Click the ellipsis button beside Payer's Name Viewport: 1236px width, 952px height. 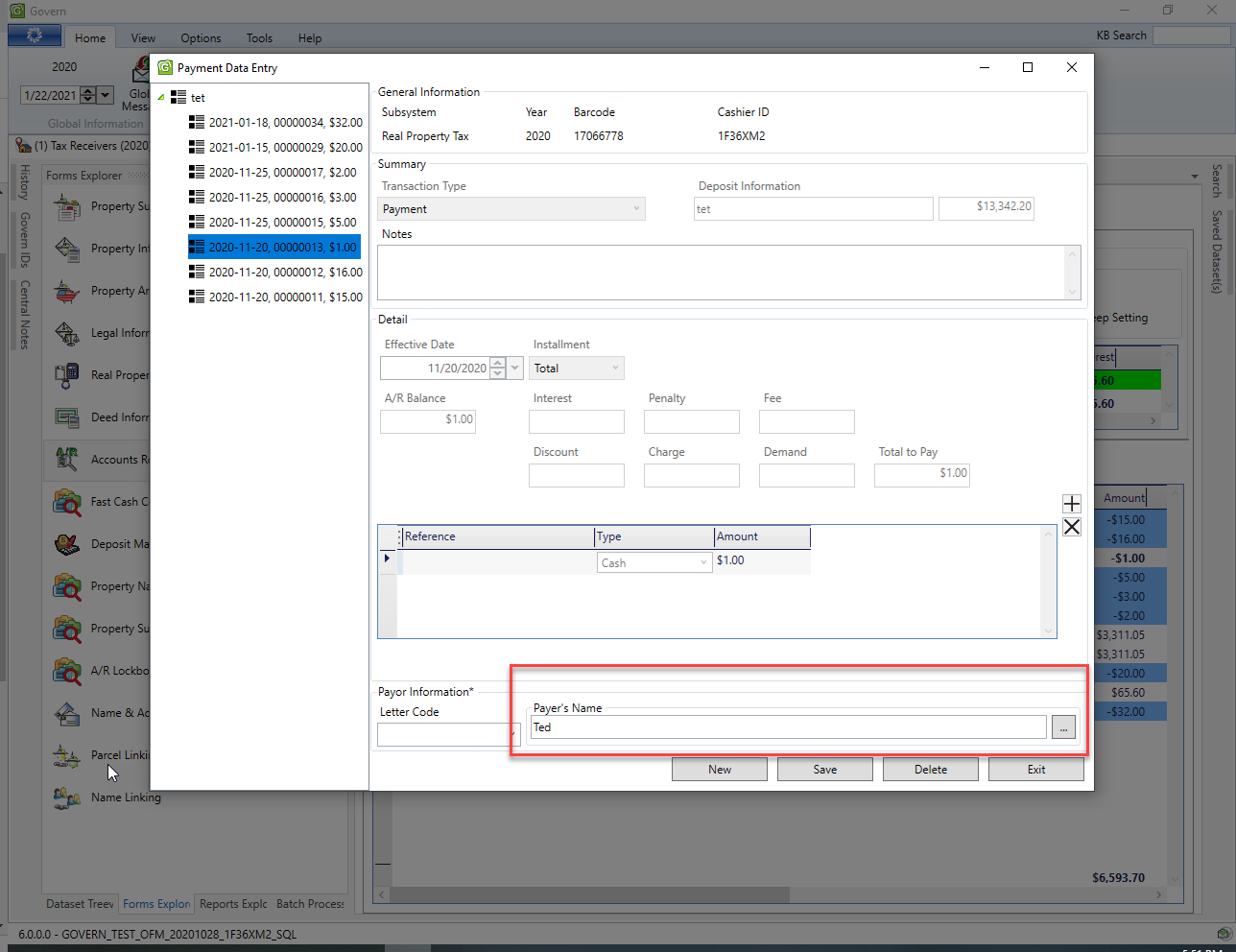(x=1063, y=728)
